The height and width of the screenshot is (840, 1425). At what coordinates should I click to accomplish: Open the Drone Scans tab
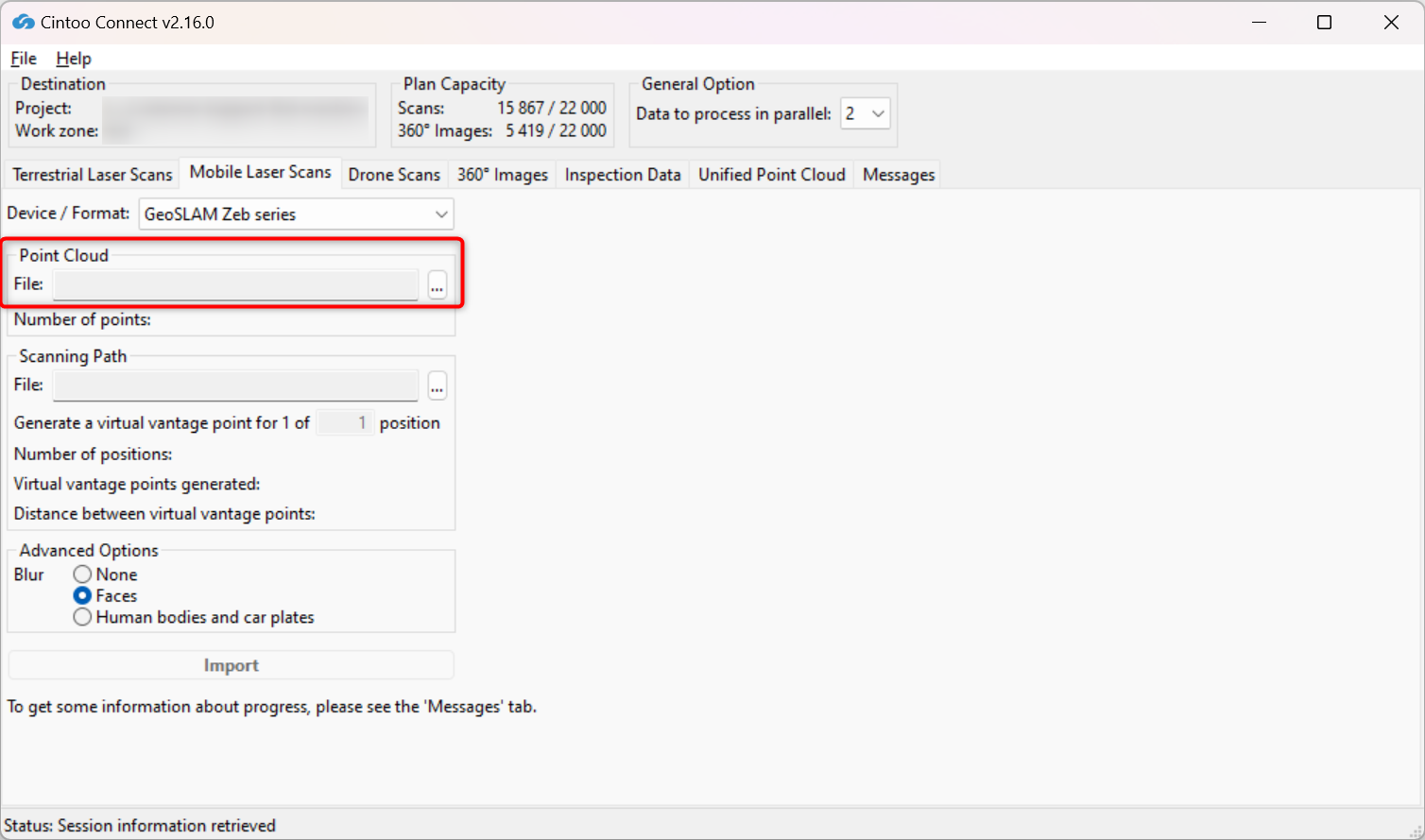point(394,175)
